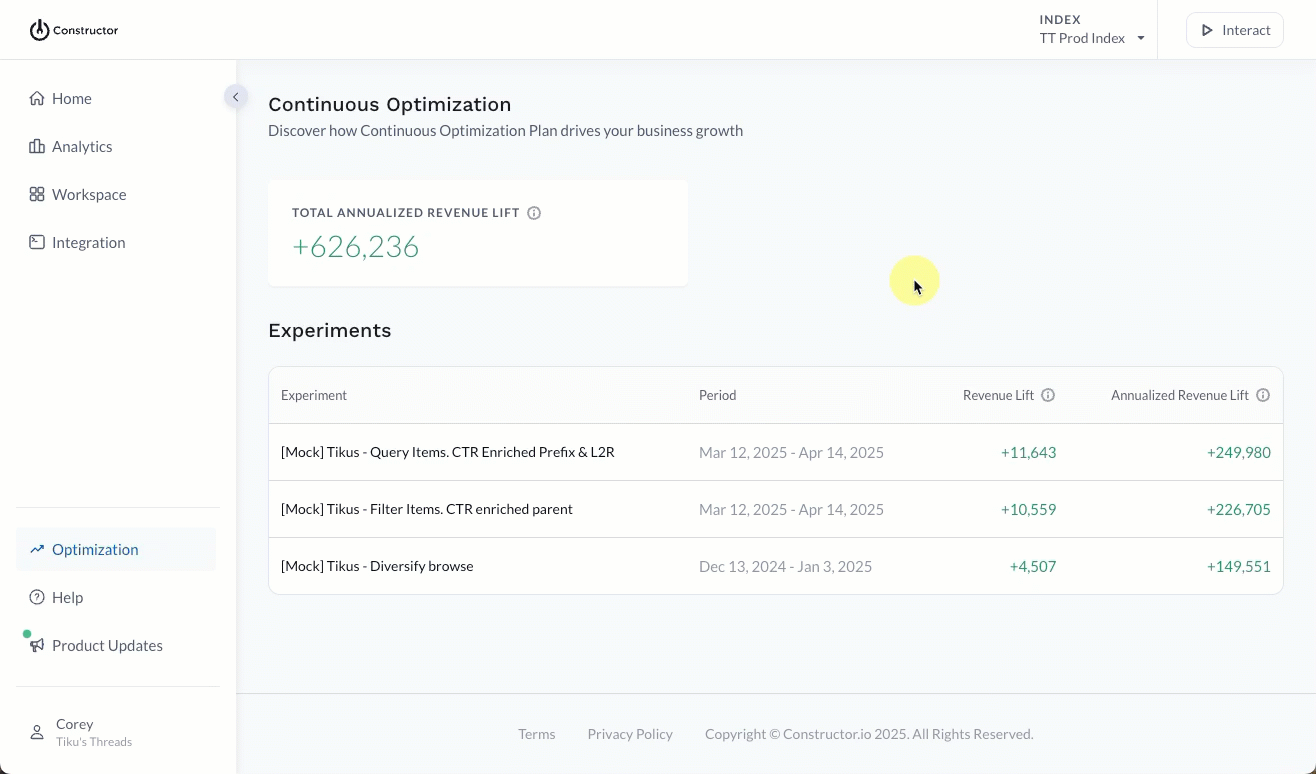Click the Optimization trend icon
The width and height of the screenshot is (1316, 774).
pos(37,549)
